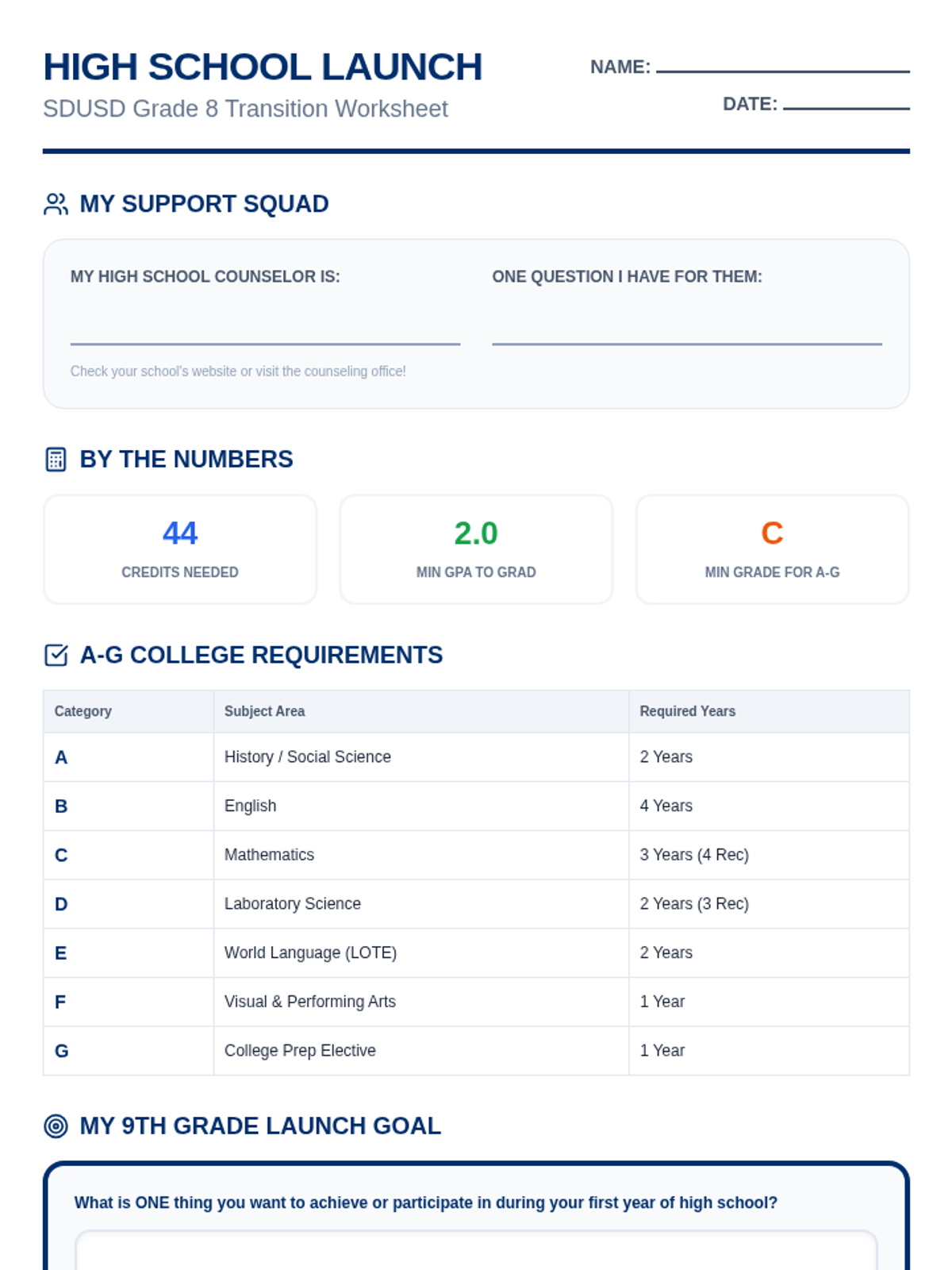Select the History / Social Science row
The image size is (952, 1270).
[476, 757]
